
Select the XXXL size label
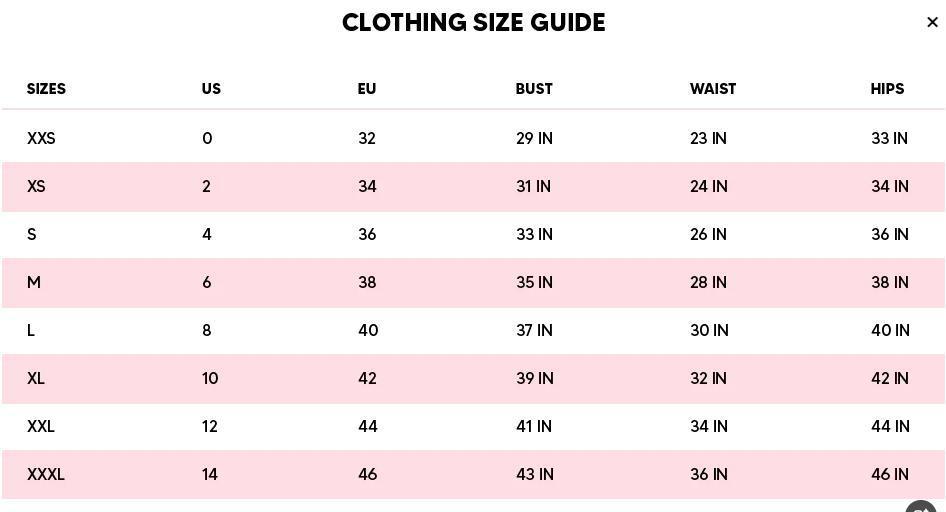[46, 474]
